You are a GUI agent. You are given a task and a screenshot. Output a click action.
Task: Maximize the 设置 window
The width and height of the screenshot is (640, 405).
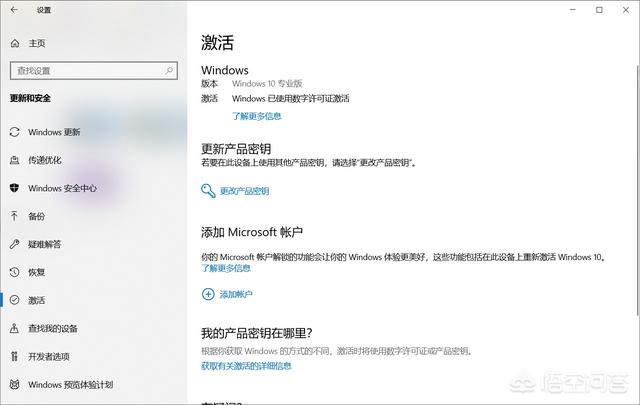point(599,10)
